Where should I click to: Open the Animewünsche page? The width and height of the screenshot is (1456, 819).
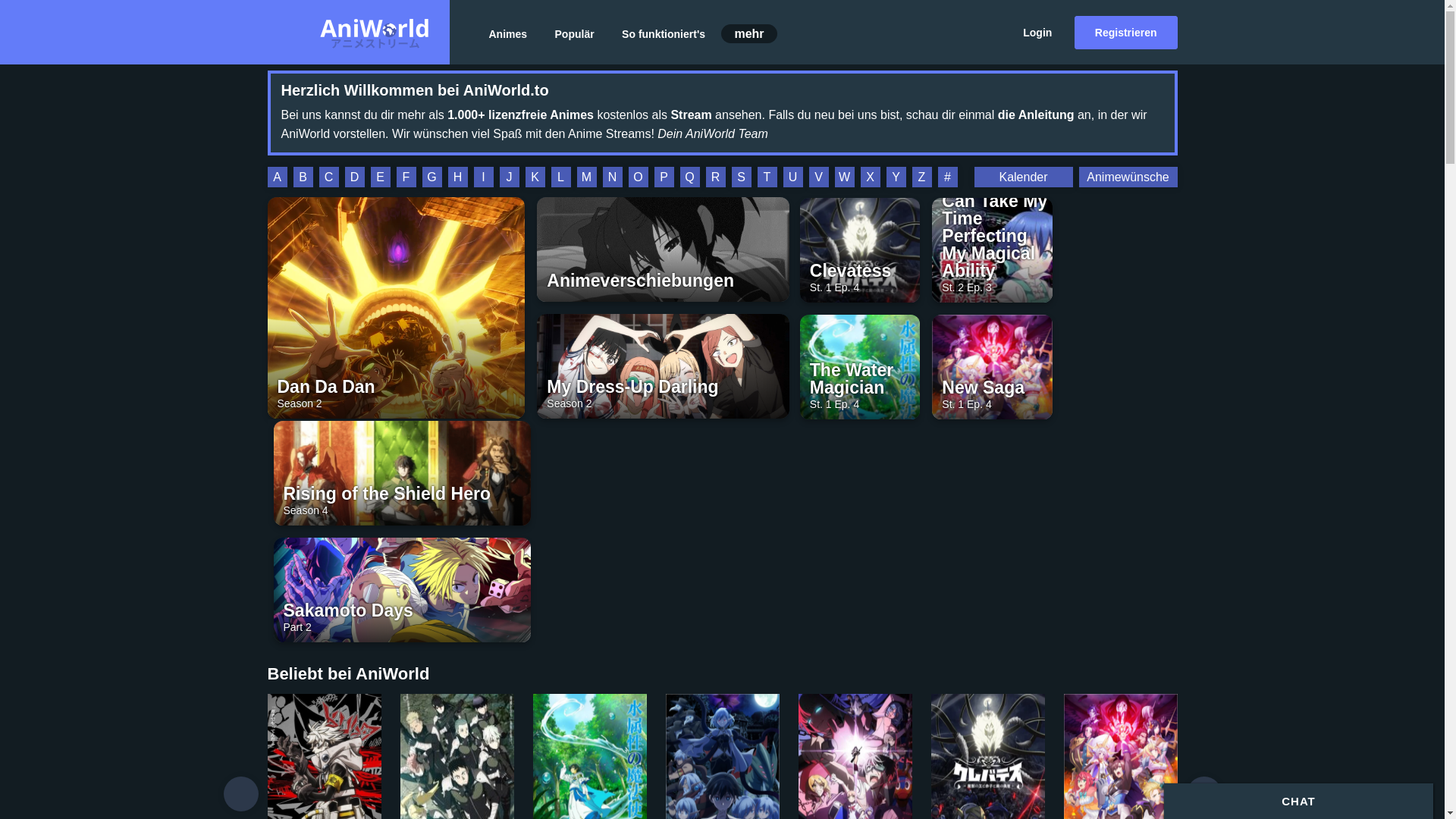[1128, 177]
